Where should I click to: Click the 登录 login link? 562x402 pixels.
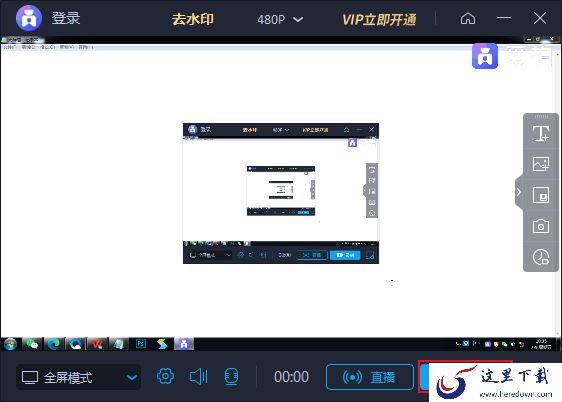coord(66,18)
